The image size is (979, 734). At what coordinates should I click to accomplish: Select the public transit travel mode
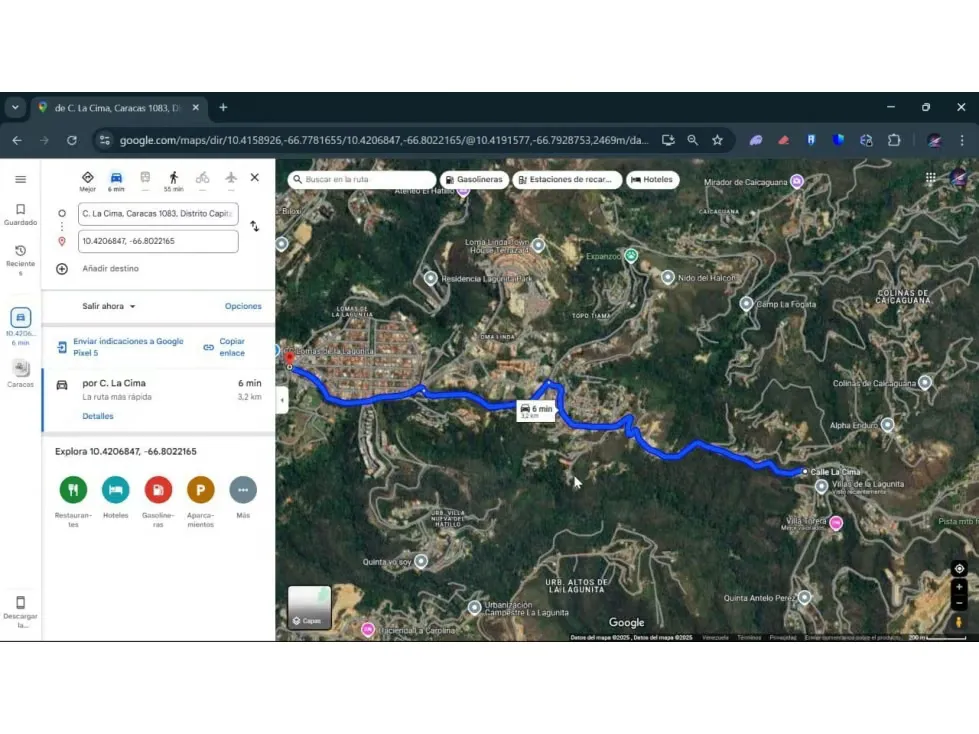pyautogui.click(x=145, y=181)
